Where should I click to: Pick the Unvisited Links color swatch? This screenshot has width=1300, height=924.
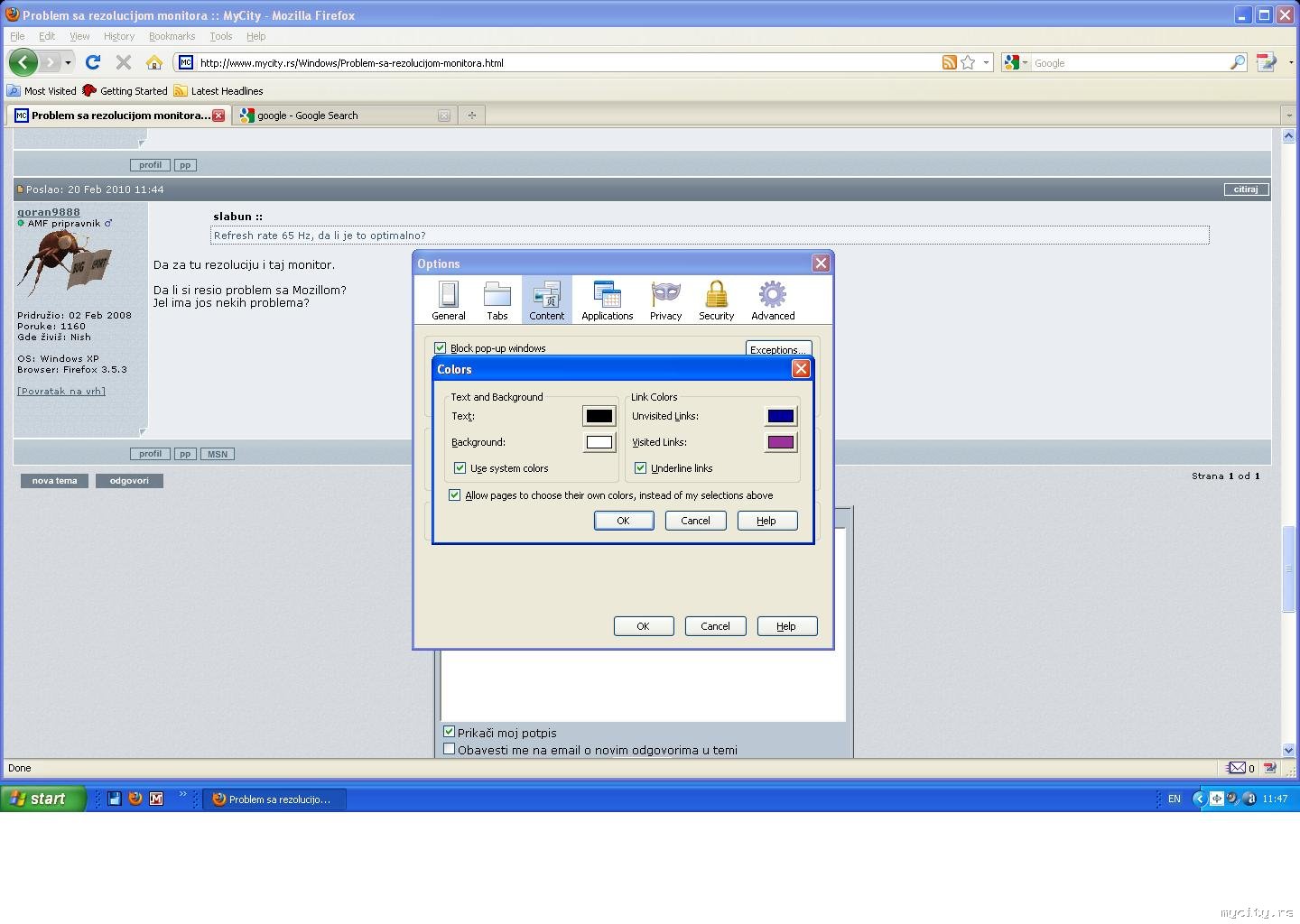[780, 416]
